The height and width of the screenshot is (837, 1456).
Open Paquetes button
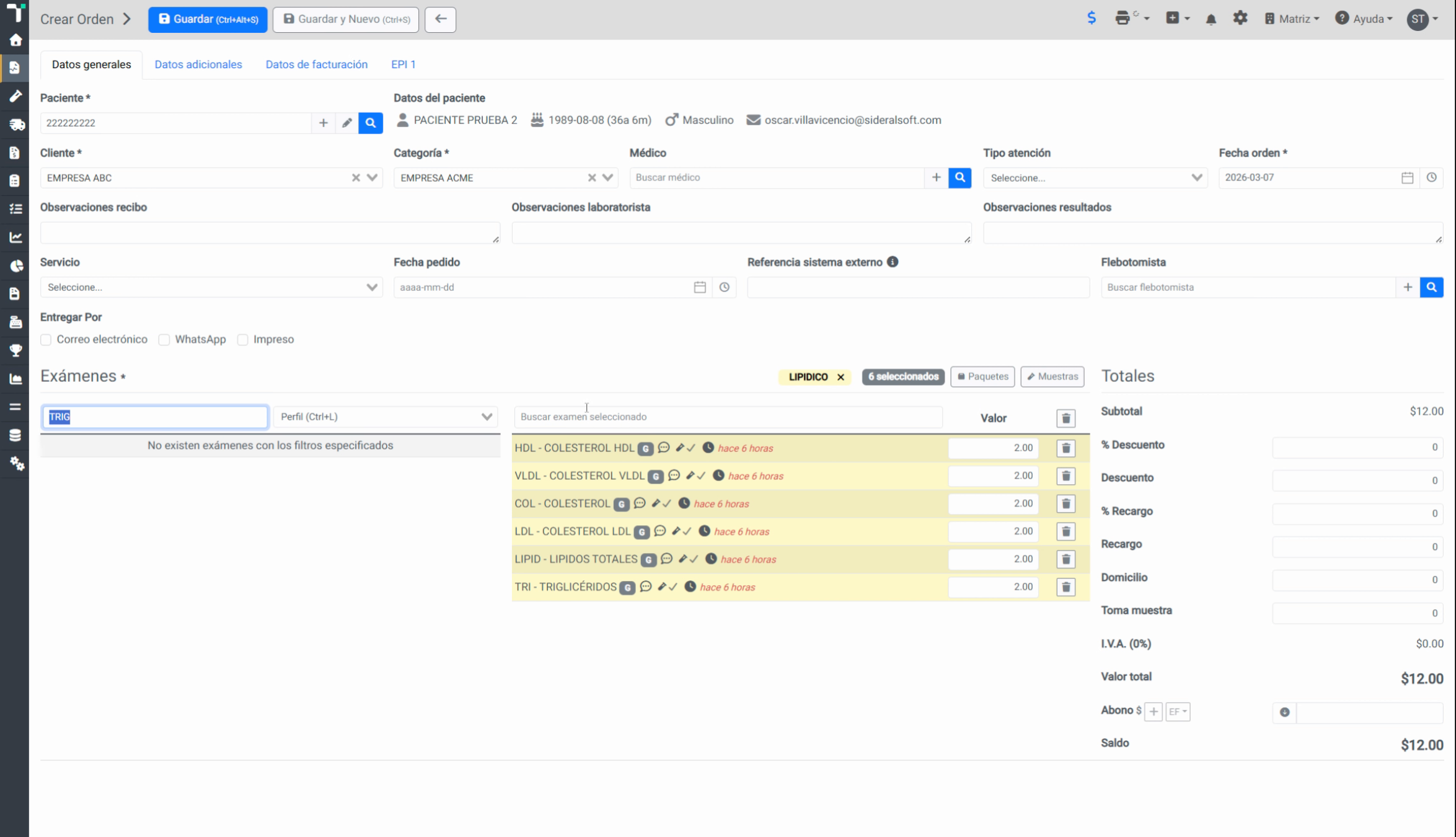click(982, 376)
